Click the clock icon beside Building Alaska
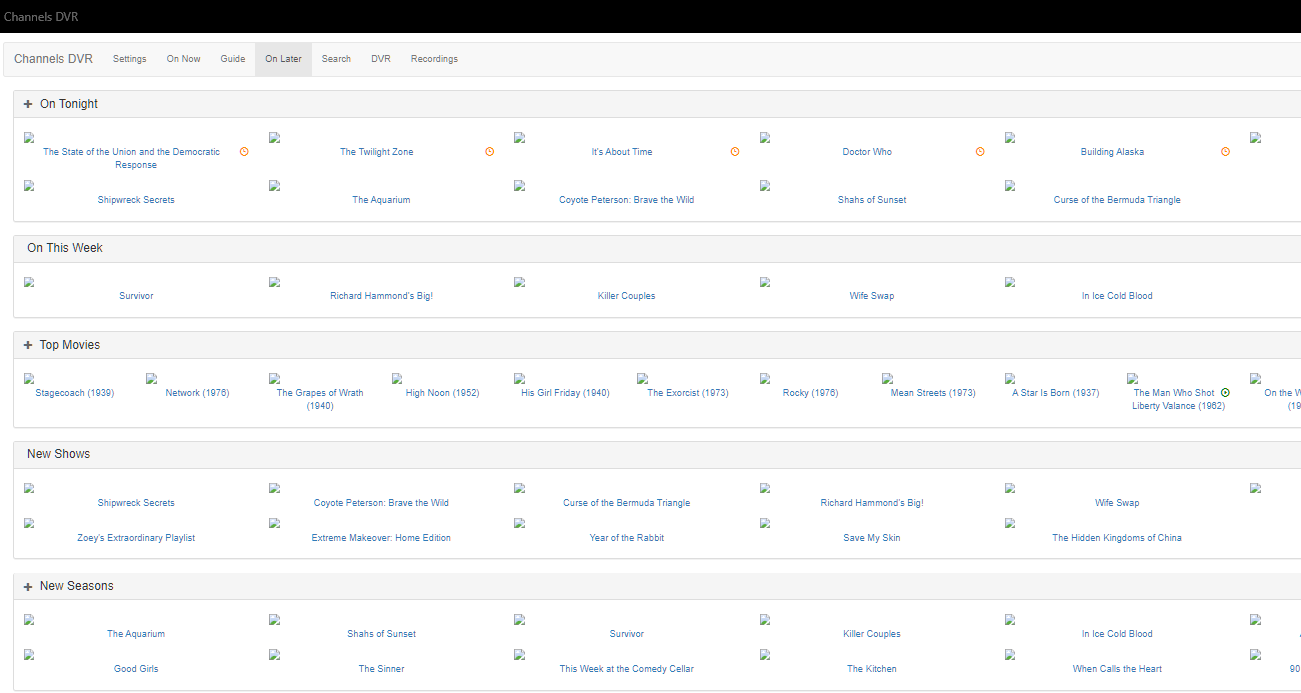 coord(1225,152)
